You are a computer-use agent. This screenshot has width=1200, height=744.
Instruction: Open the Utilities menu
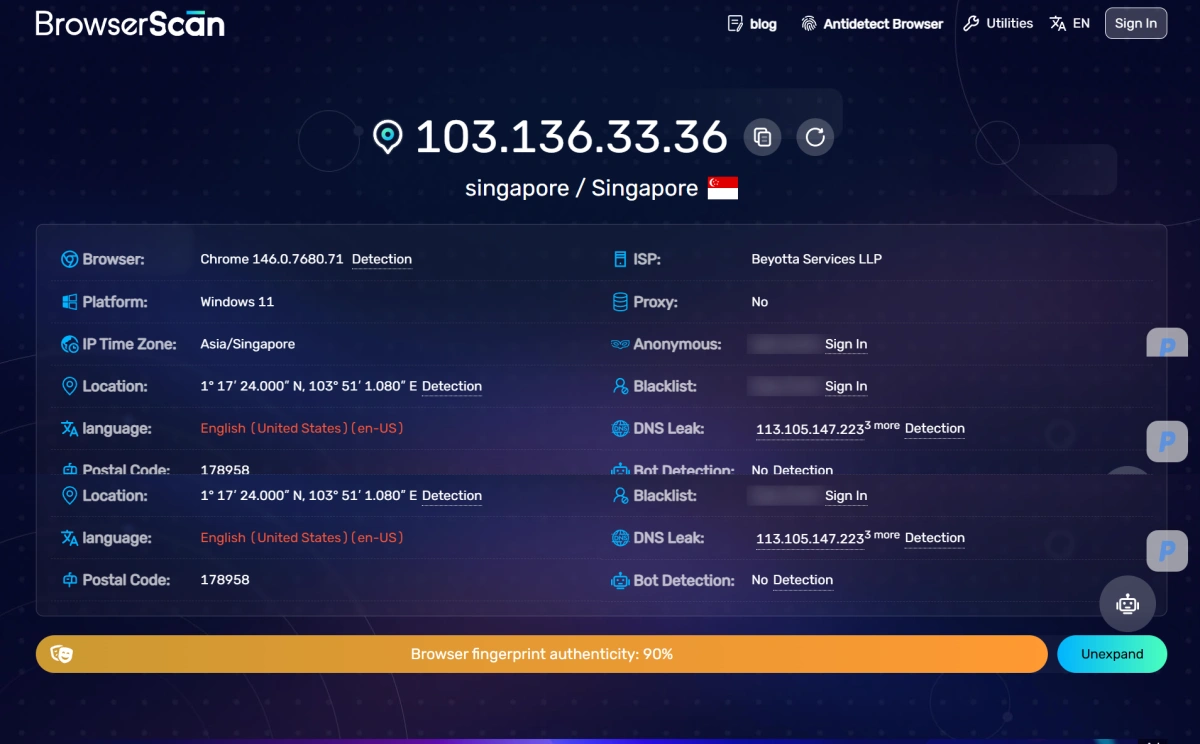1009,23
